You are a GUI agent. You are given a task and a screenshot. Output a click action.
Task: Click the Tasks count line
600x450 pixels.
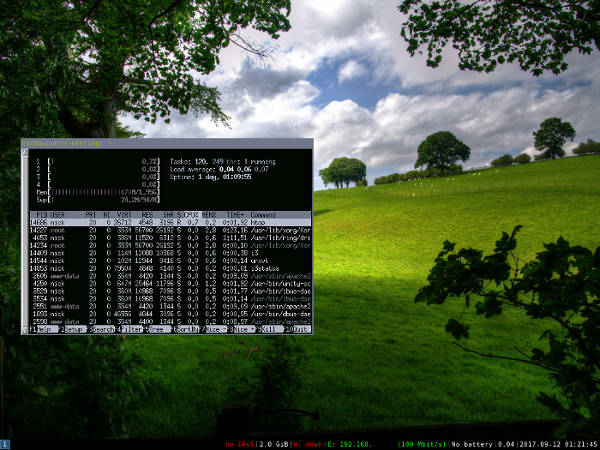click(223, 162)
